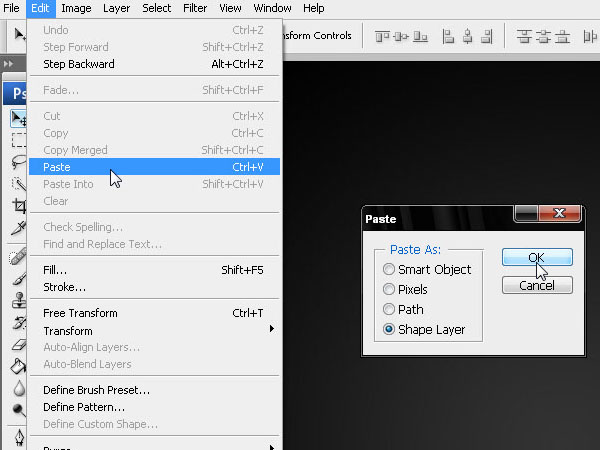This screenshot has width=600, height=450.
Task: Select the Move tool in the toolbox
Action: coord(18,118)
